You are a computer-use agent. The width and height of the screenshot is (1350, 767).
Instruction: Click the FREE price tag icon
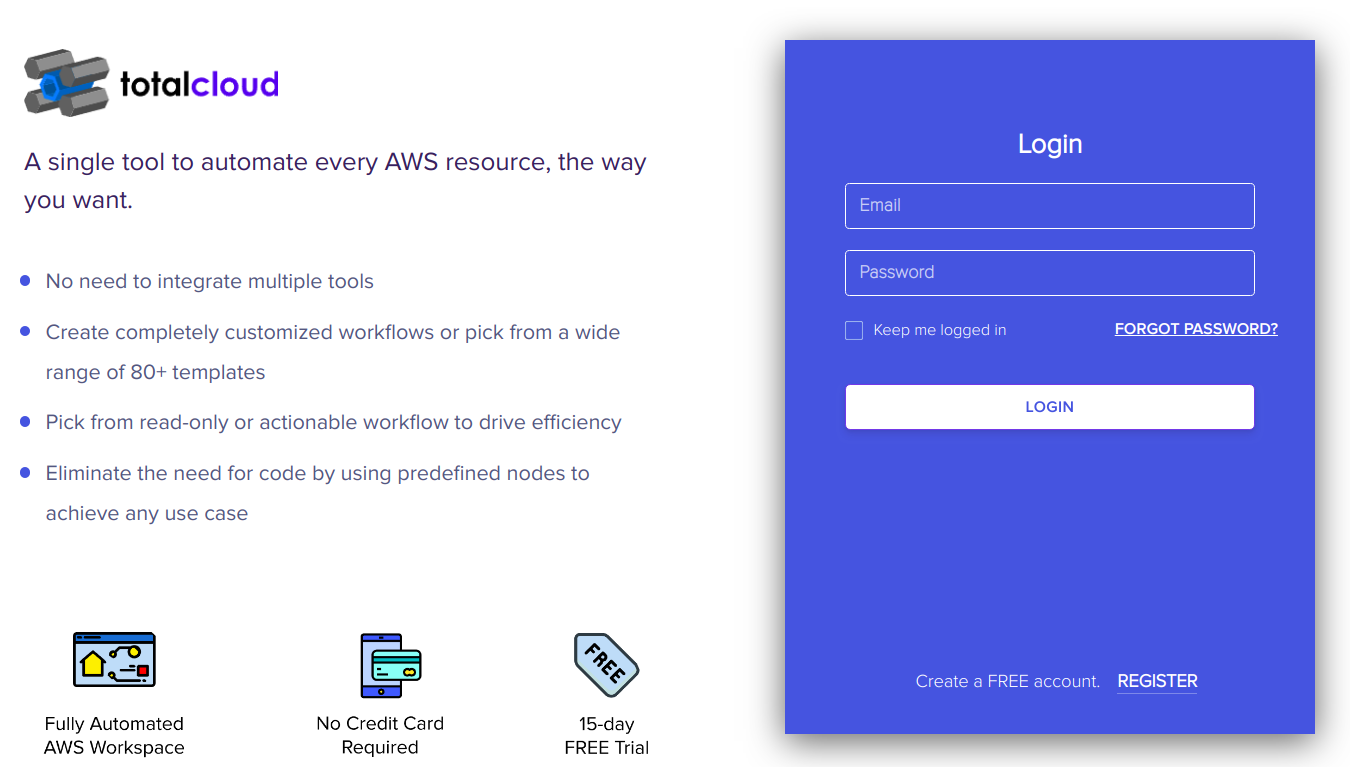(x=606, y=664)
